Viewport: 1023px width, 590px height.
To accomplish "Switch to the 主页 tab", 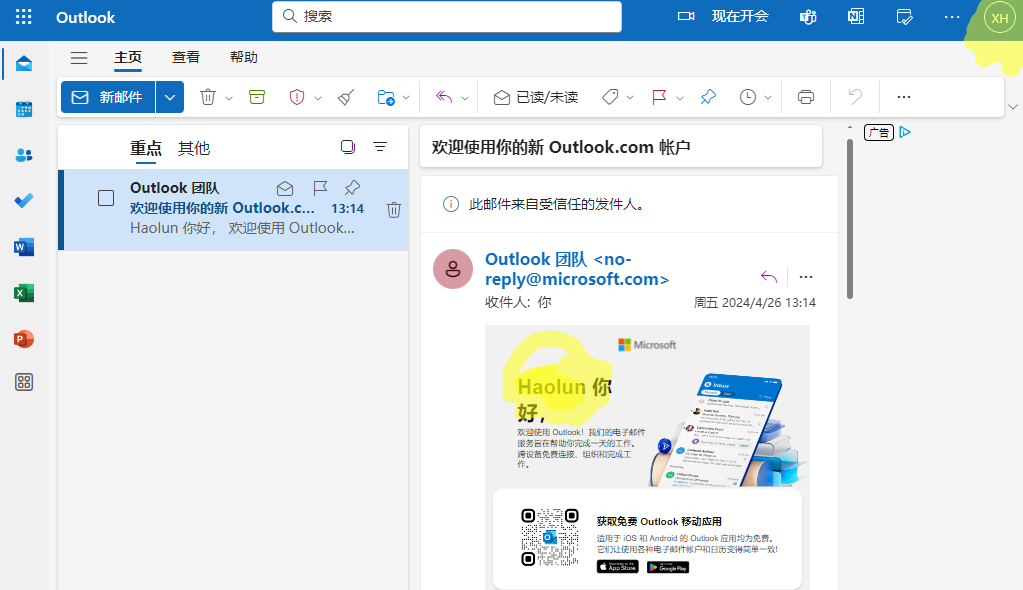I will pyautogui.click(x=128, y=57).
